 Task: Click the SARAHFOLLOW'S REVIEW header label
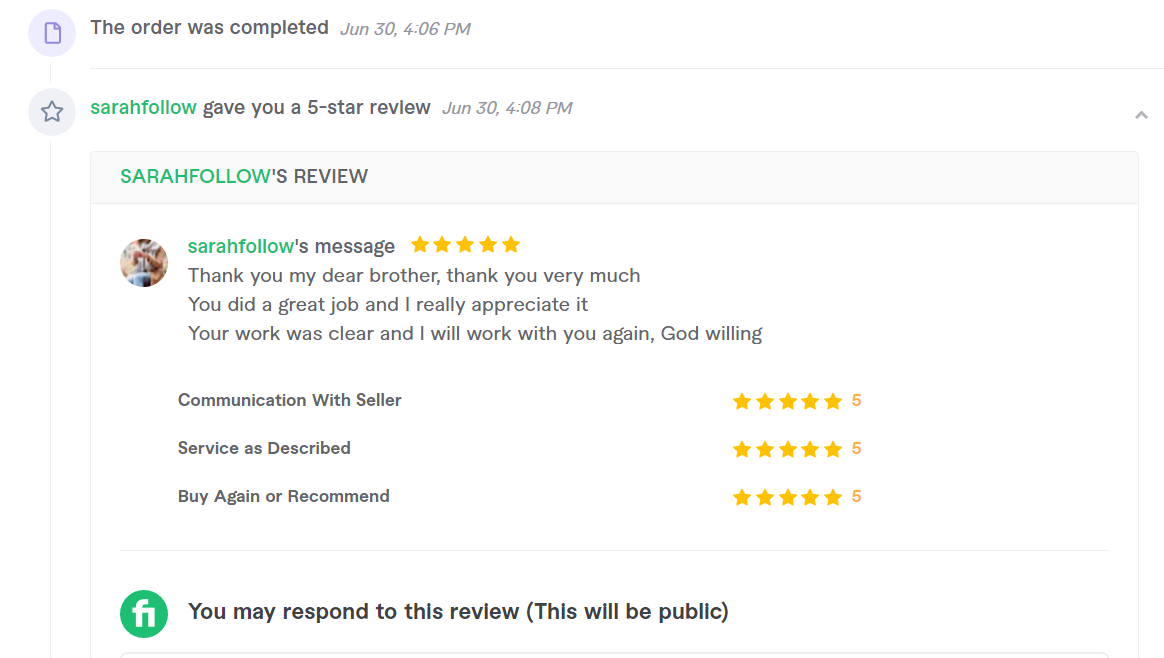243,176
